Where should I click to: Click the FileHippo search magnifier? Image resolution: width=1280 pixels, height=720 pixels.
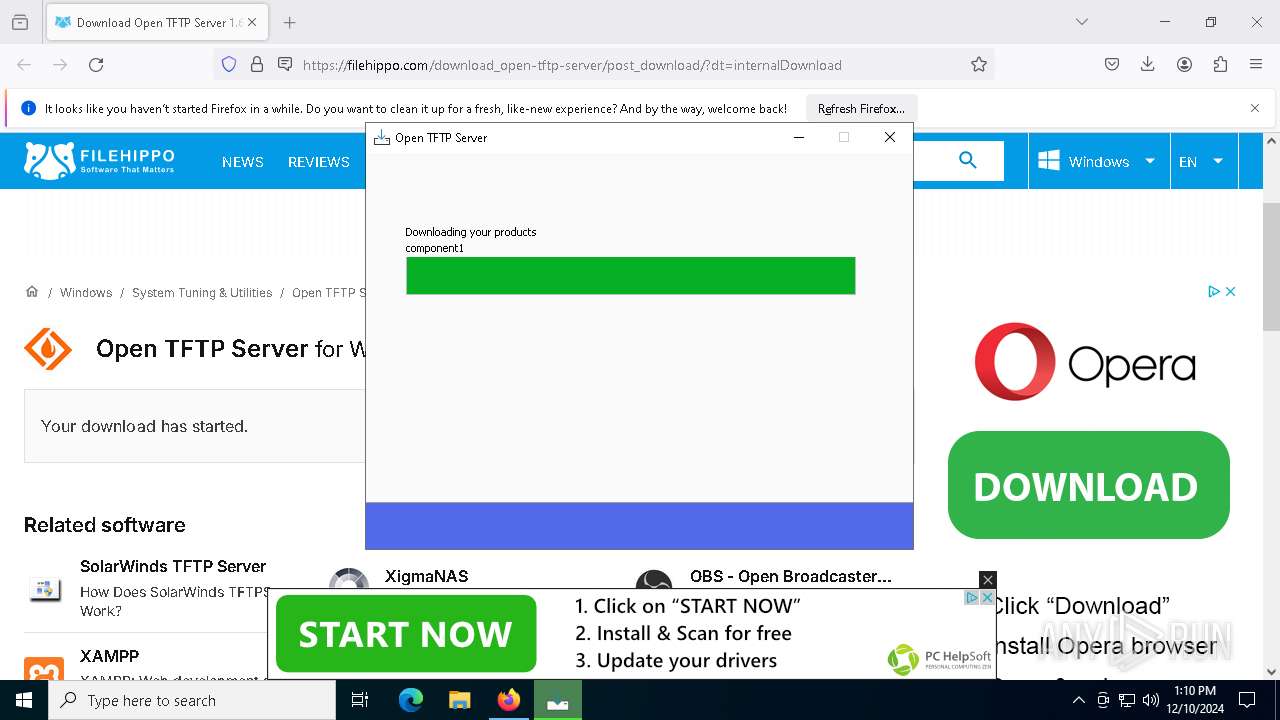tap(967, 160)
